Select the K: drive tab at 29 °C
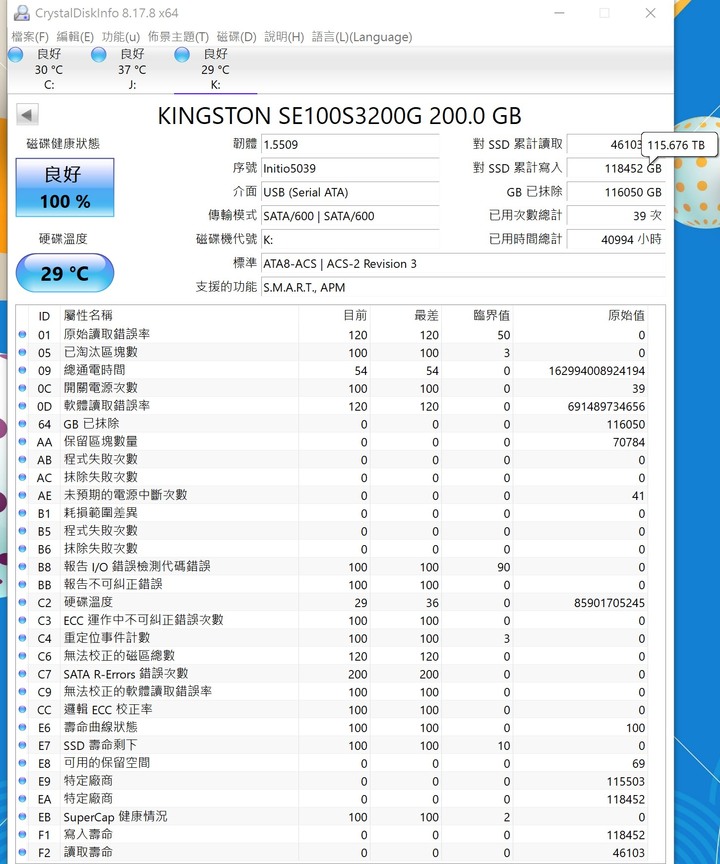The width and height of the screenshot is (720, 864). point(215,69)
